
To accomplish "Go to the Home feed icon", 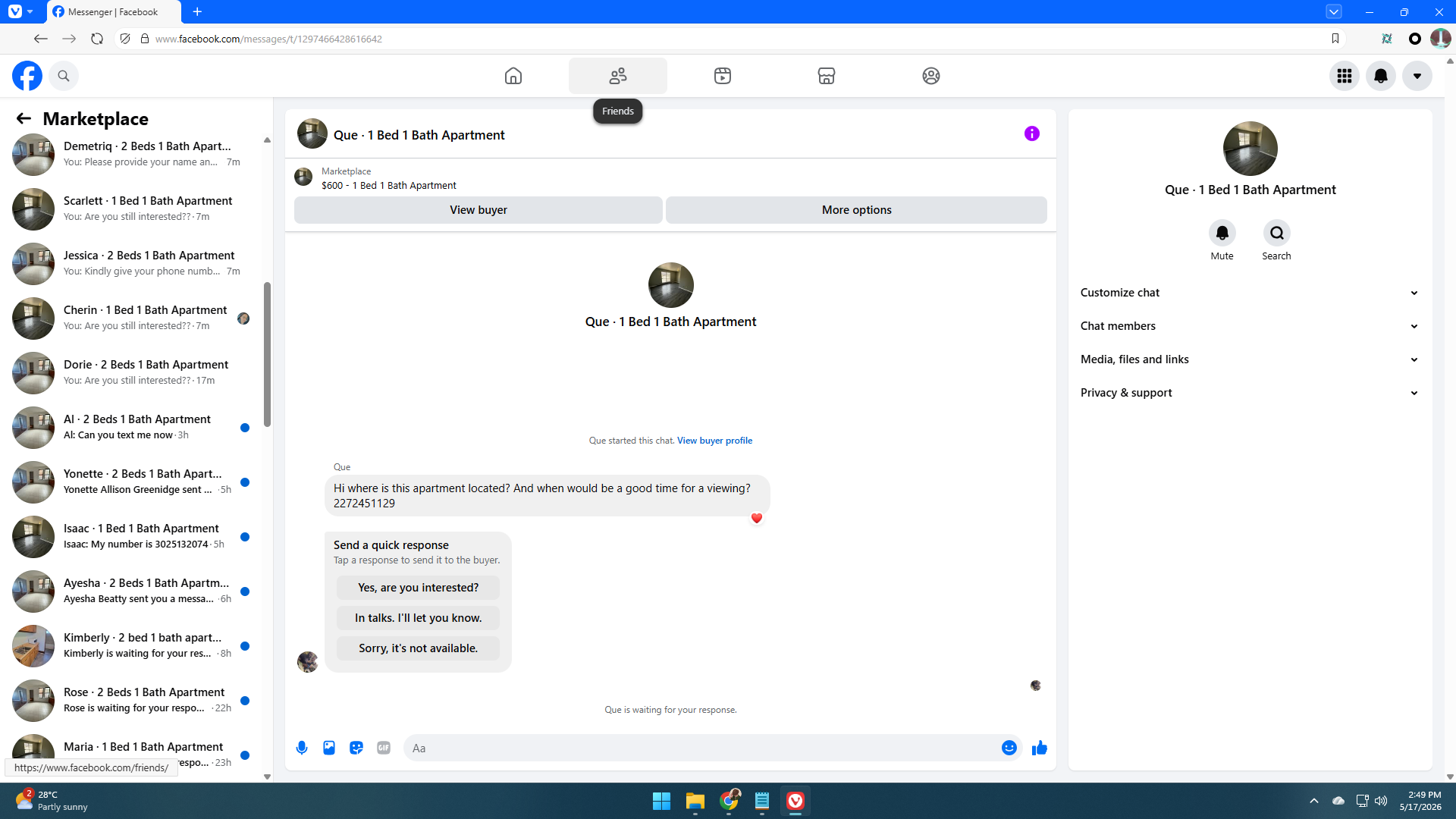I will click(x=513, y=76).
